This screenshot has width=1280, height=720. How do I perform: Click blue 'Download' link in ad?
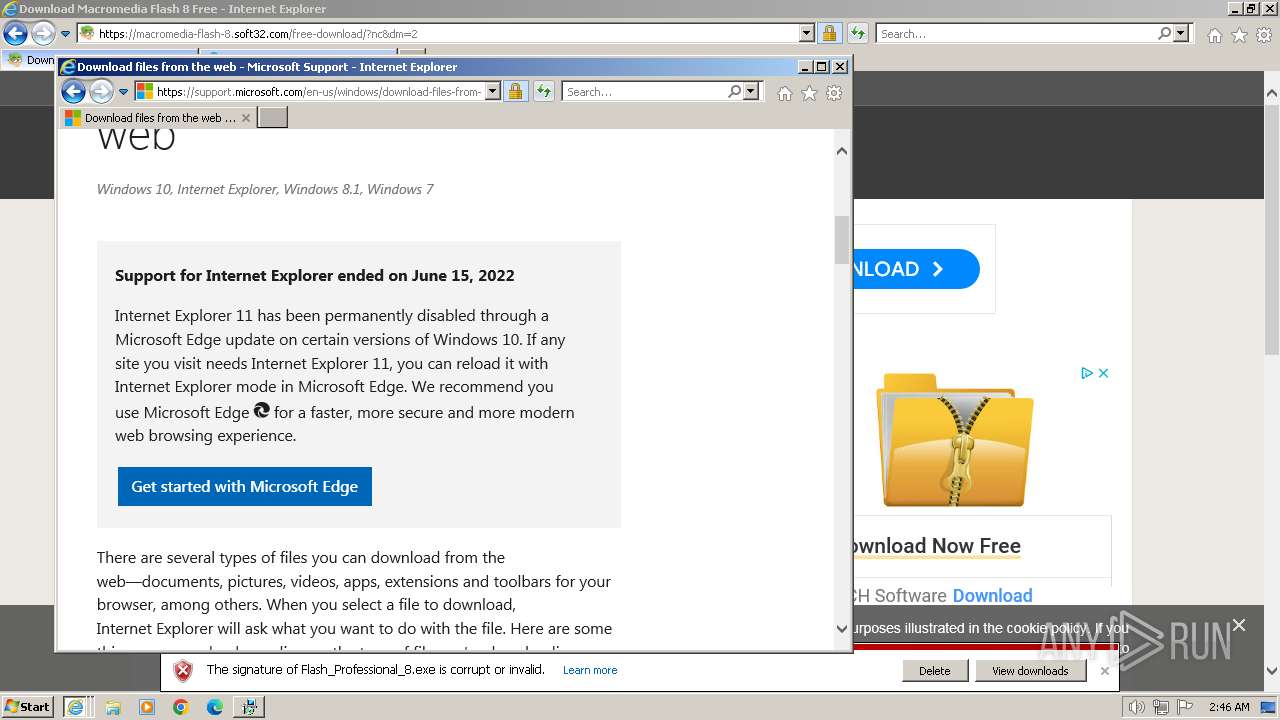[x=992, y=596]
